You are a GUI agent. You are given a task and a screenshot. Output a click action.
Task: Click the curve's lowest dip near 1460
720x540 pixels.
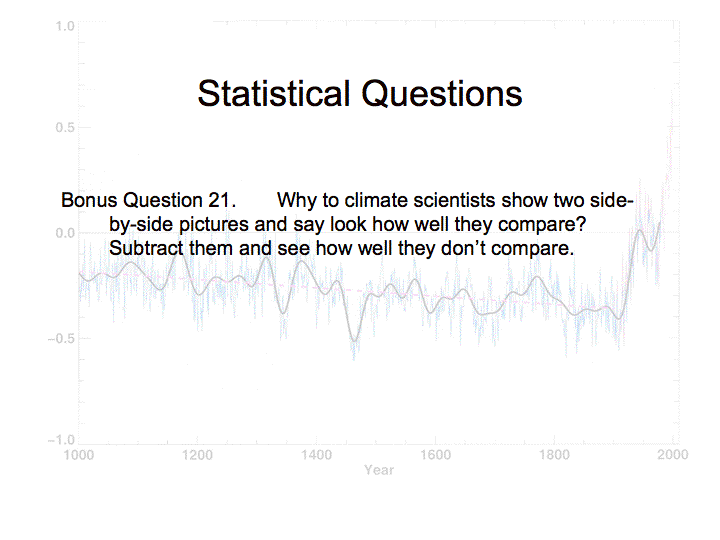[355, 345]
